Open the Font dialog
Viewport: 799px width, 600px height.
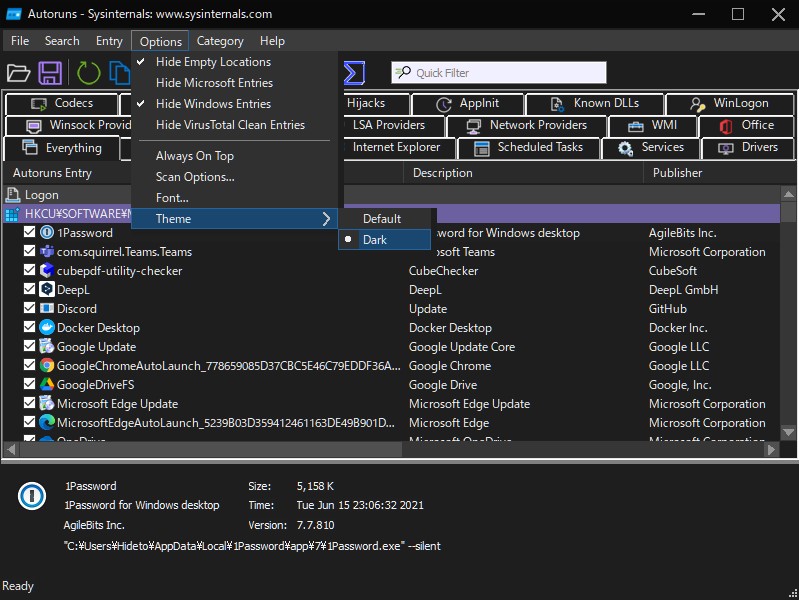point(234,198)
